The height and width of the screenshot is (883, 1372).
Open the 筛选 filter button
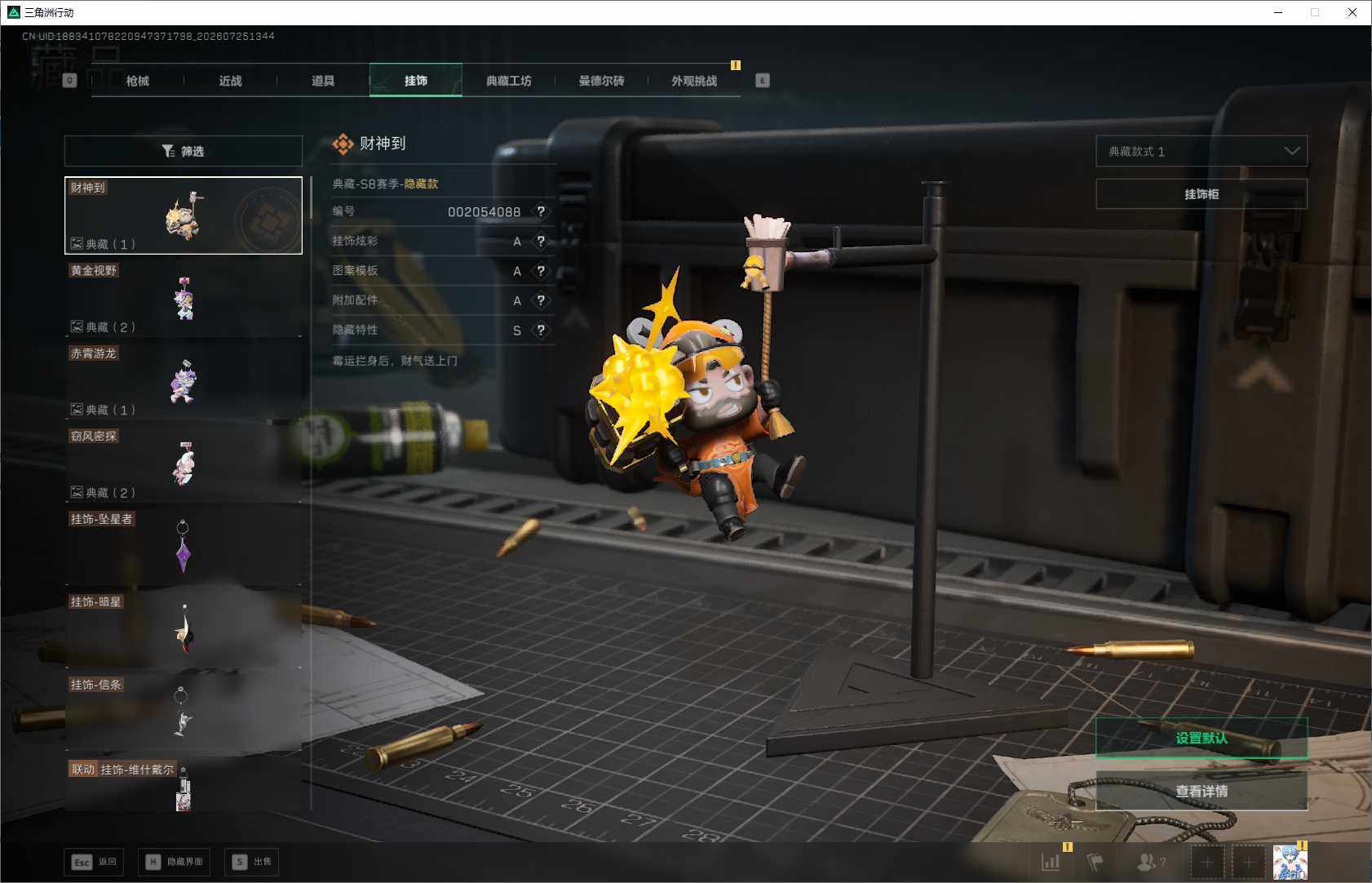point(184,151)
